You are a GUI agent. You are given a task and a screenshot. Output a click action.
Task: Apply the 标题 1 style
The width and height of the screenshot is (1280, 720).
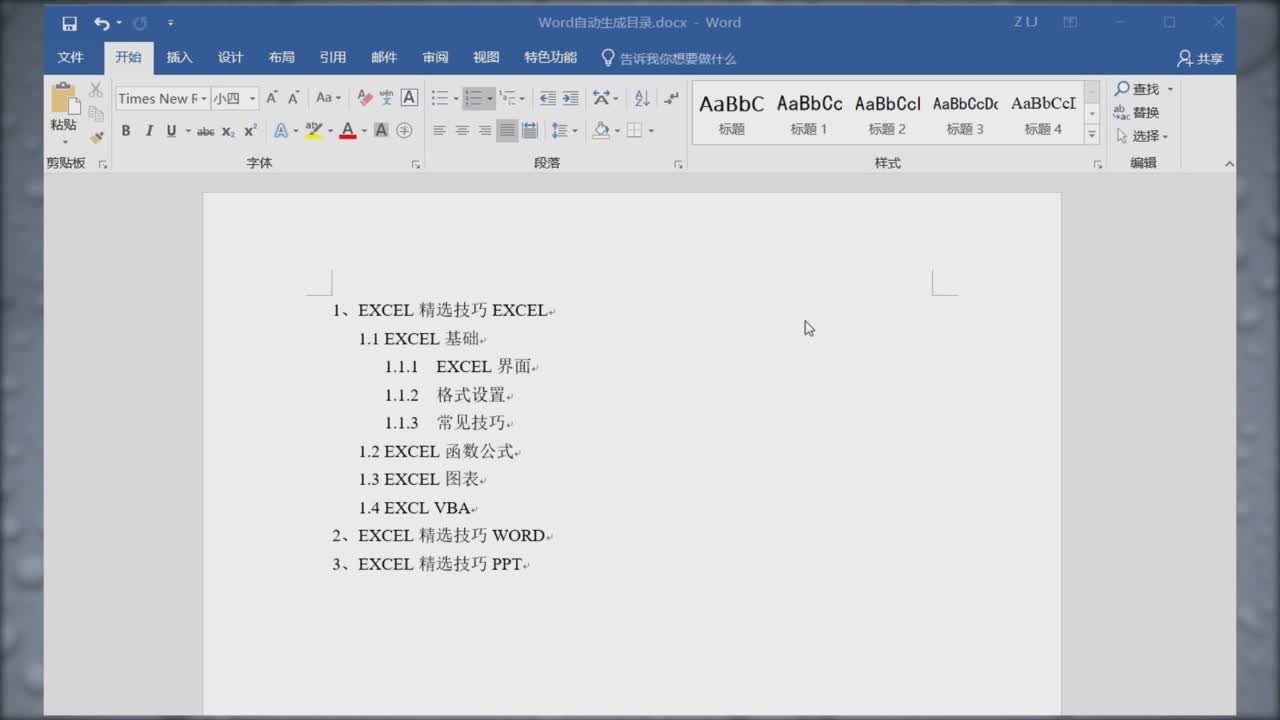[809, 113]
